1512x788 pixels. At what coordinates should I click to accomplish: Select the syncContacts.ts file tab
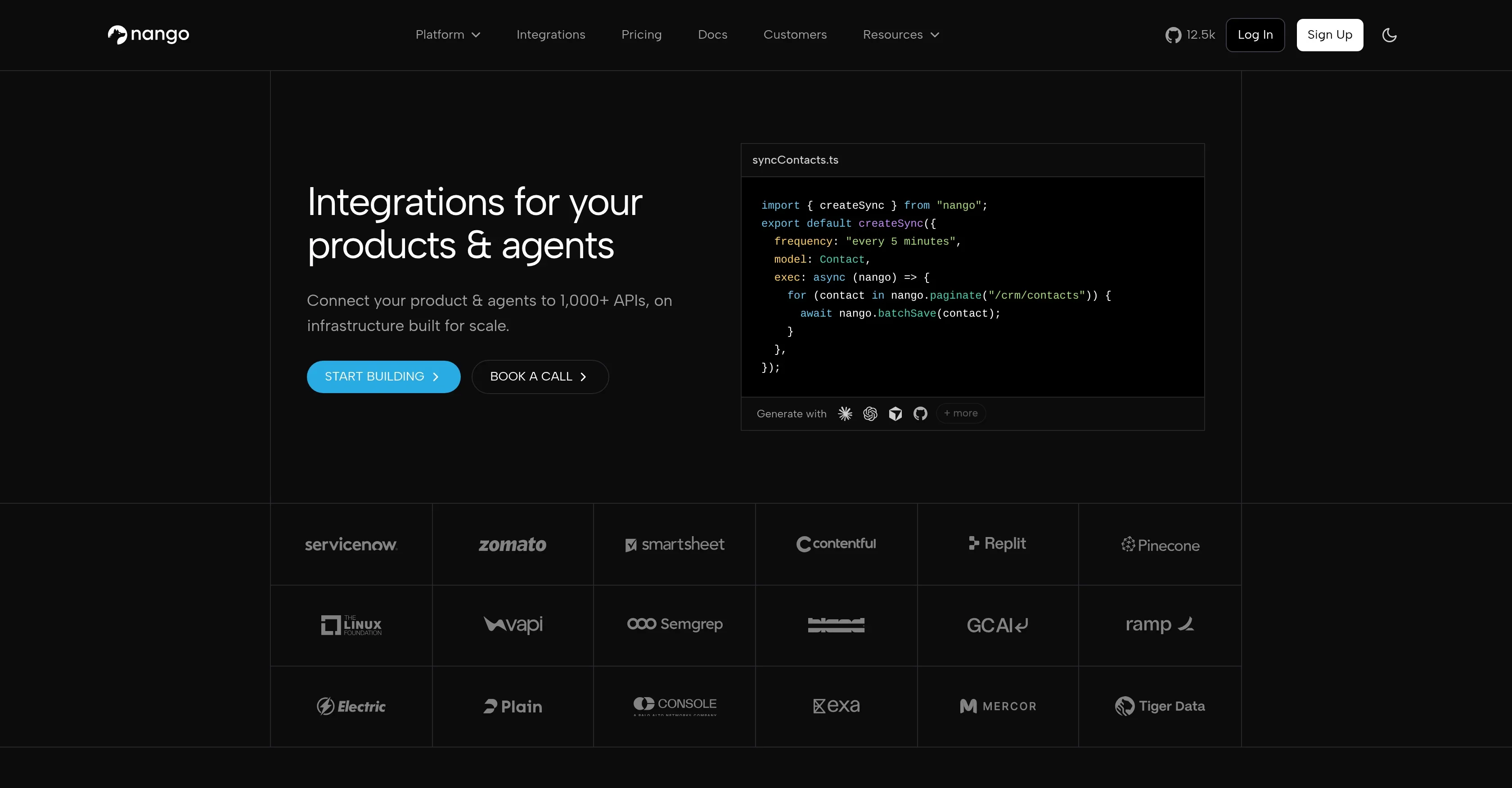click(795, 160)
